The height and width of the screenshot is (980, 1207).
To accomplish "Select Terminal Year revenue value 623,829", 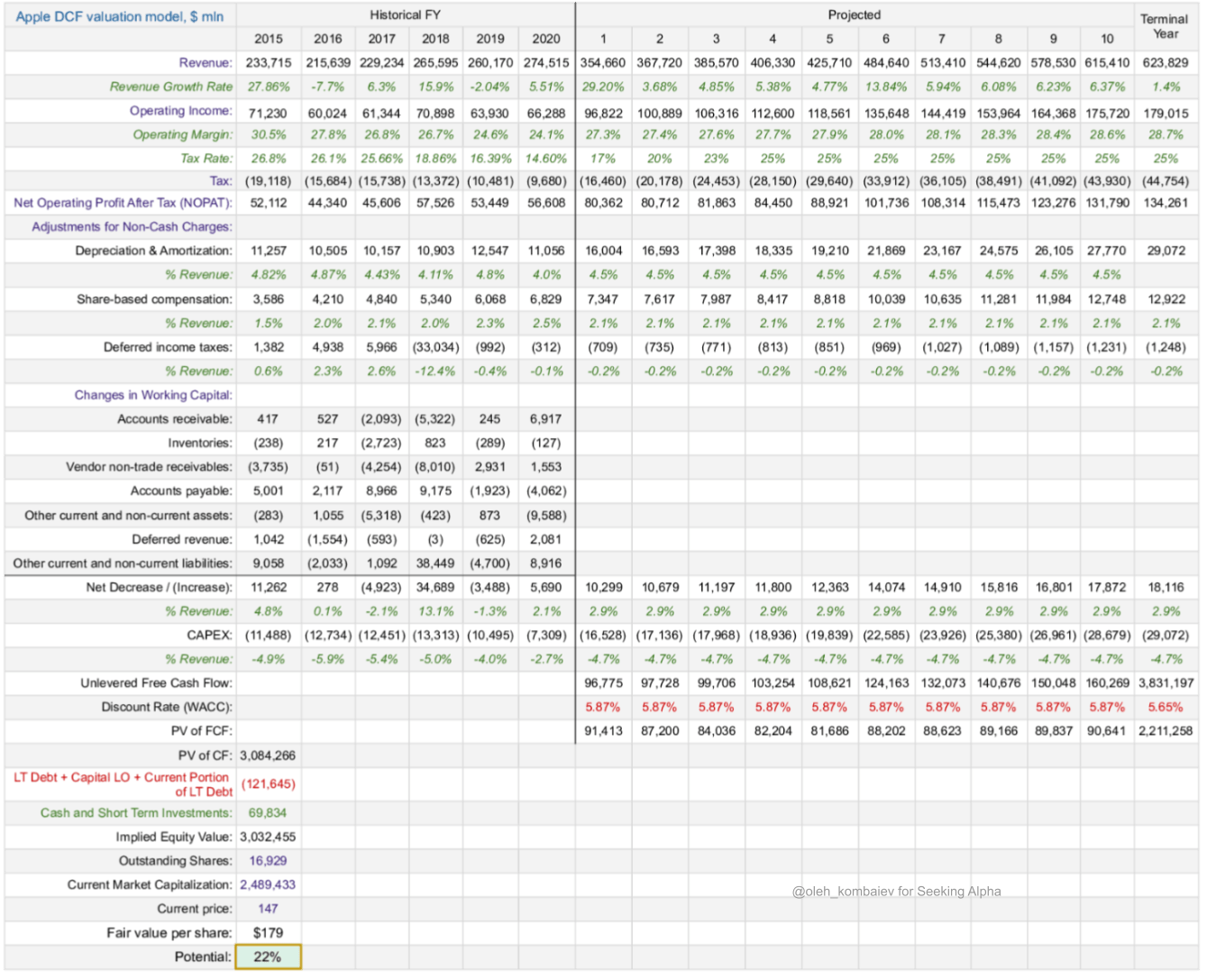I will (x=1165, y=62).
